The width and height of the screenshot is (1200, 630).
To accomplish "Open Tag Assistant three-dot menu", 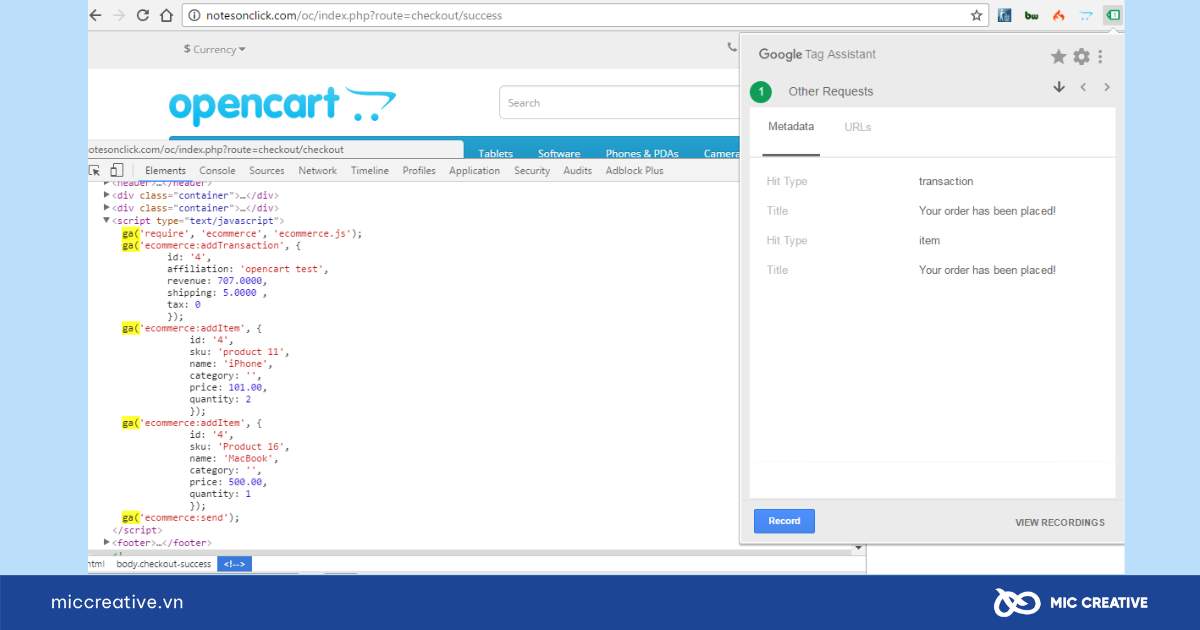I will [1100, 57].
